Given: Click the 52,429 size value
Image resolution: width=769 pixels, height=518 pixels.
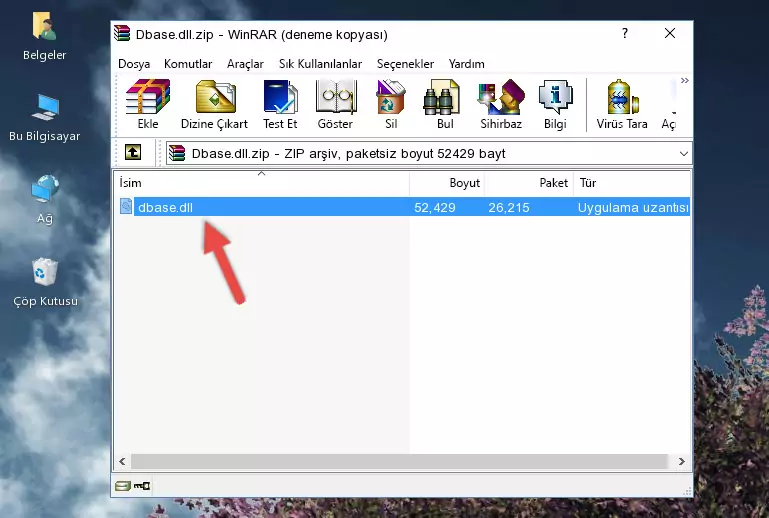Looking at the screenshot, I should tap(435, 207).
